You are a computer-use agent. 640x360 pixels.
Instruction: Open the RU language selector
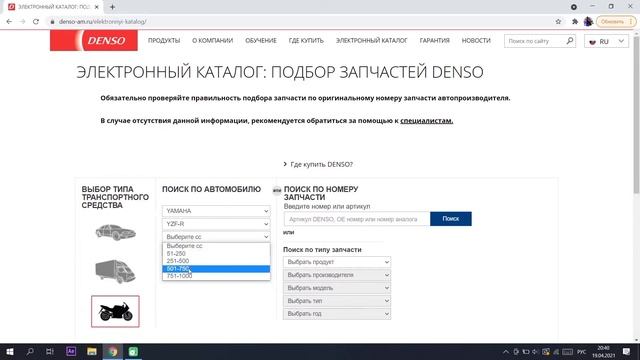click(606, 41)
